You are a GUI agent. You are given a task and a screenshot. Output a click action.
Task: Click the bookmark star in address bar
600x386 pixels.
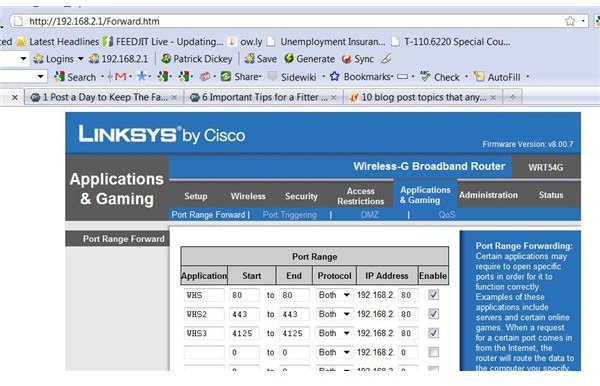570,21
